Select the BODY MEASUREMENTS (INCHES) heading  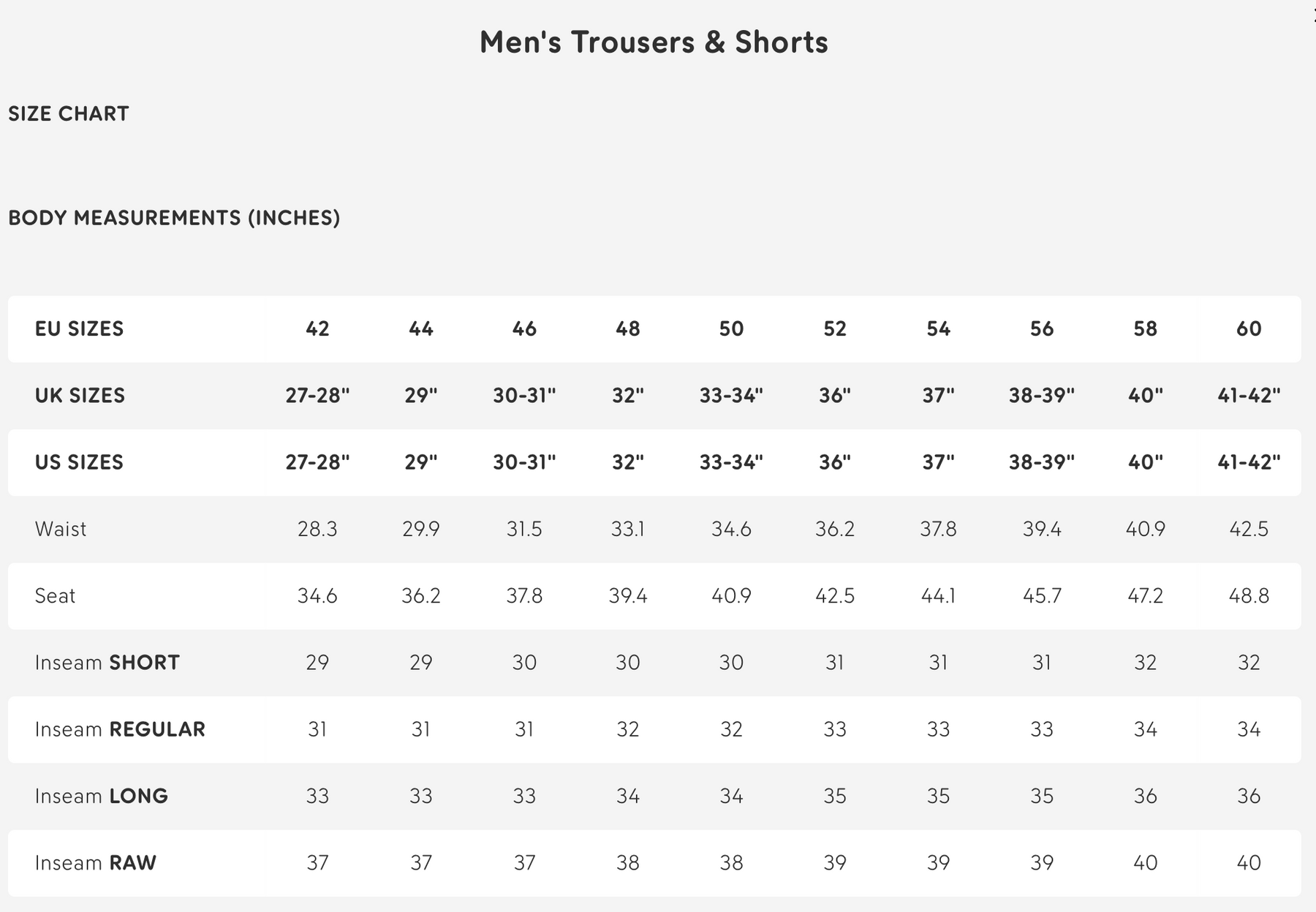tap(174, 218)
